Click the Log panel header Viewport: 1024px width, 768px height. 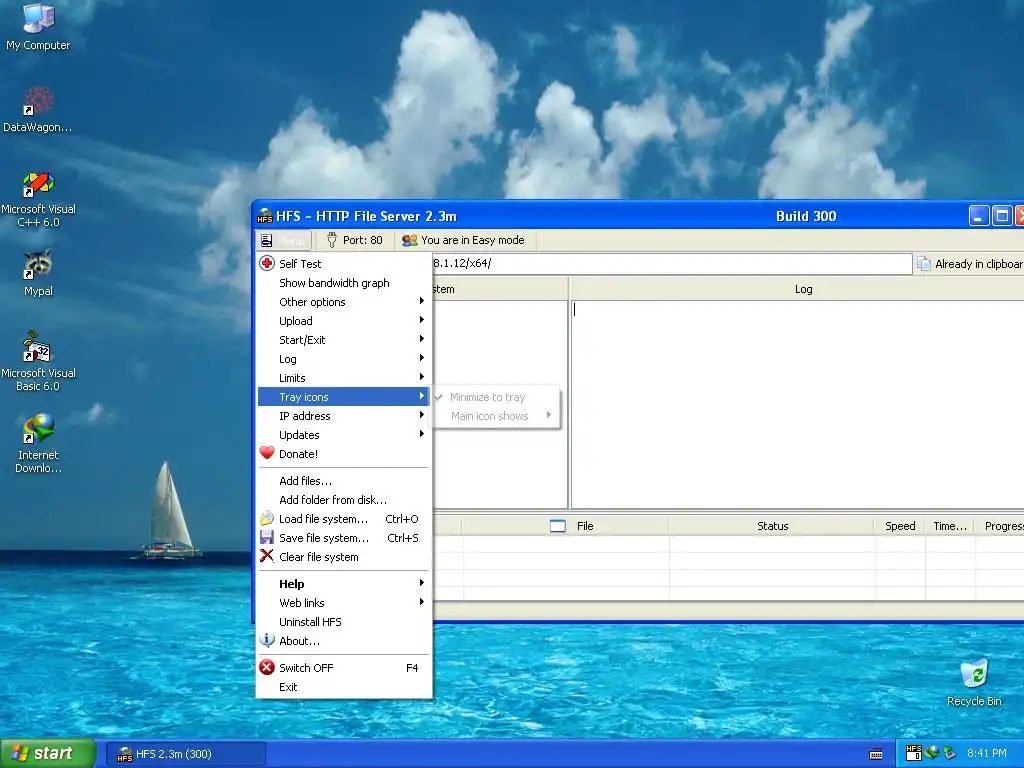797,289
